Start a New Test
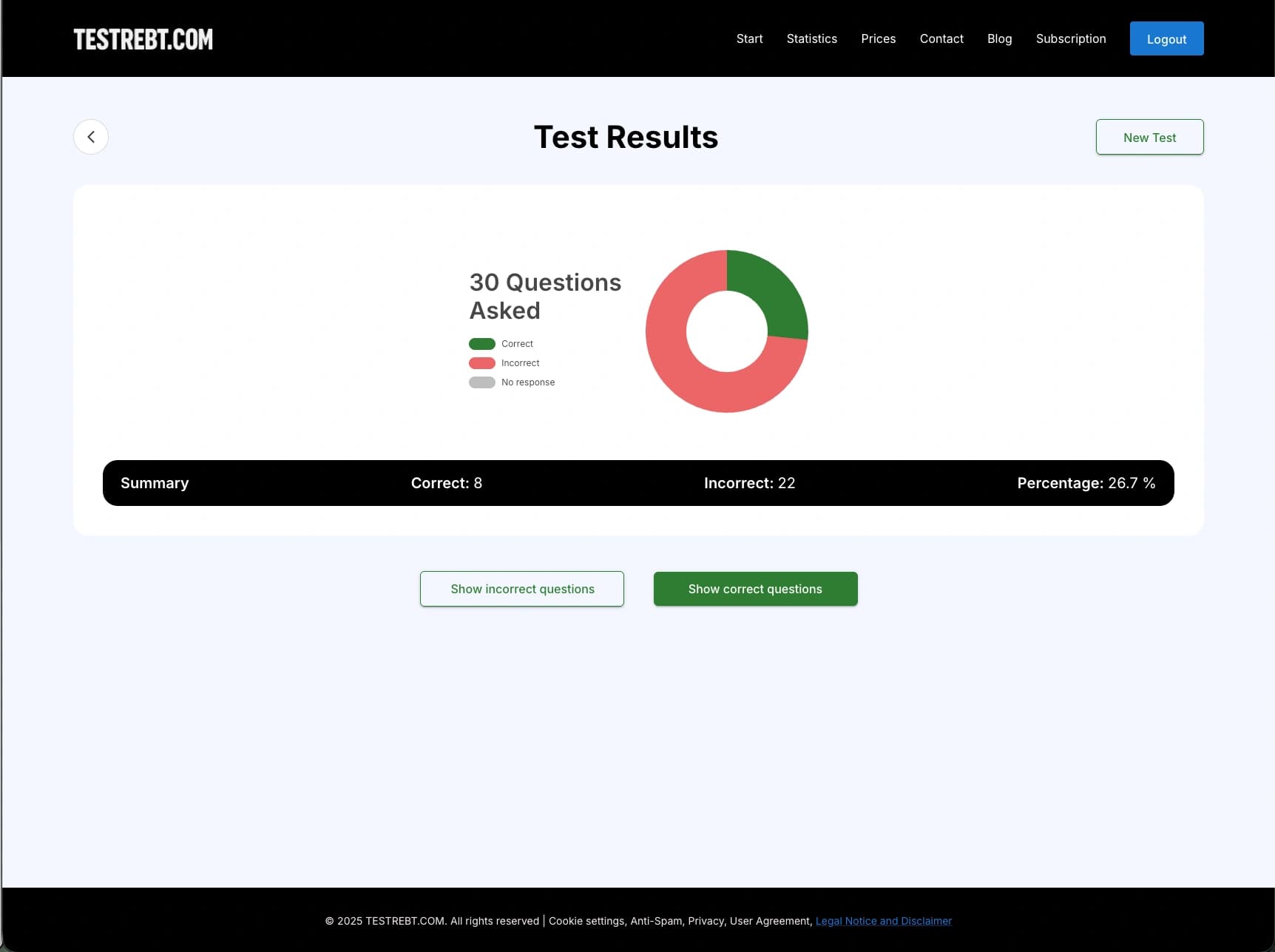This screenshot has width=1275, height=952. tap(1149, 138)
